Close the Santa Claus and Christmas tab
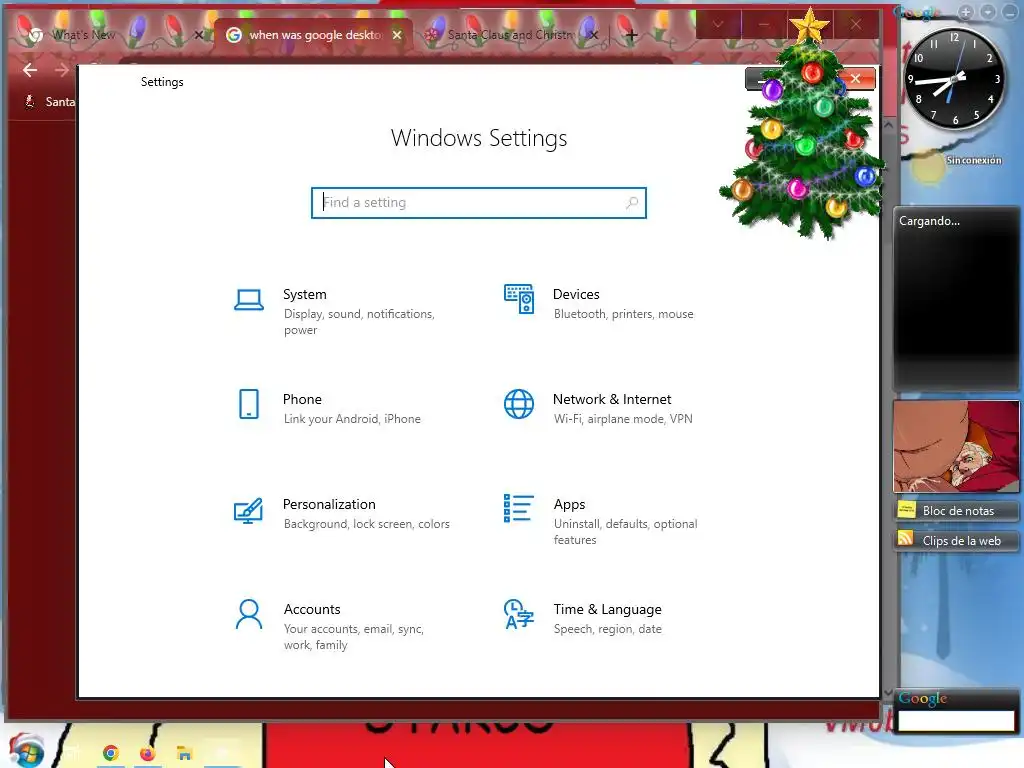The image size is (1024, 768). [x=593, y=35]
